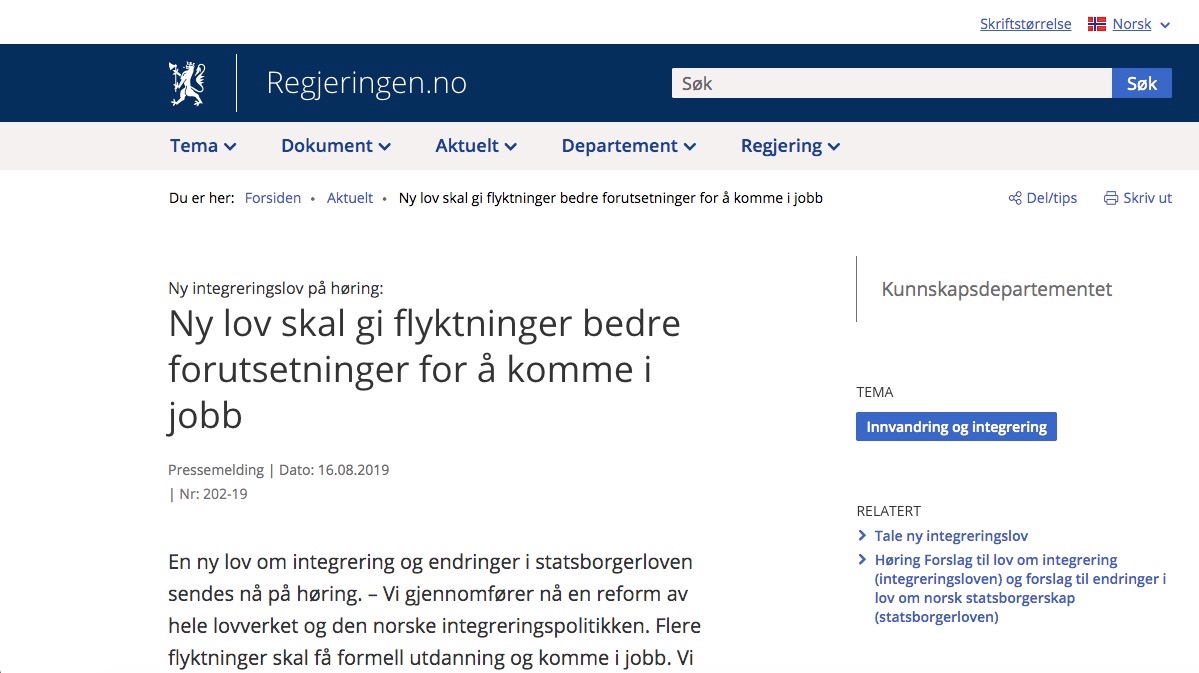This screenshot has width=1199, height=673.
Task: Click the Innvandring og integrering topic tag
Action: 956,427
